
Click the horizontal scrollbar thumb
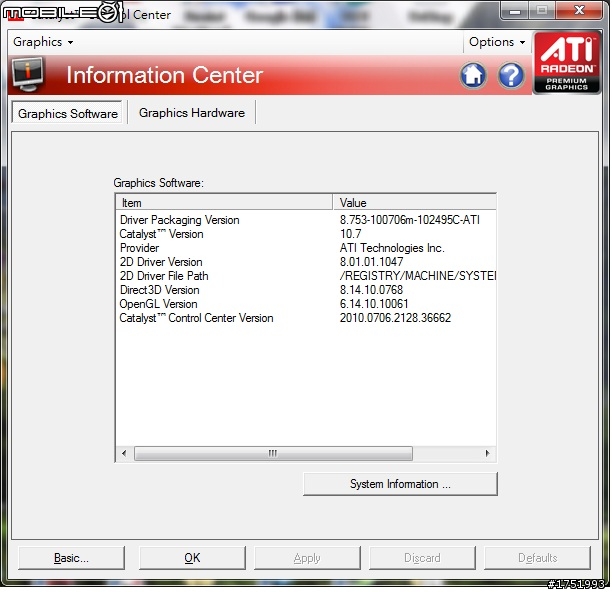273,453
